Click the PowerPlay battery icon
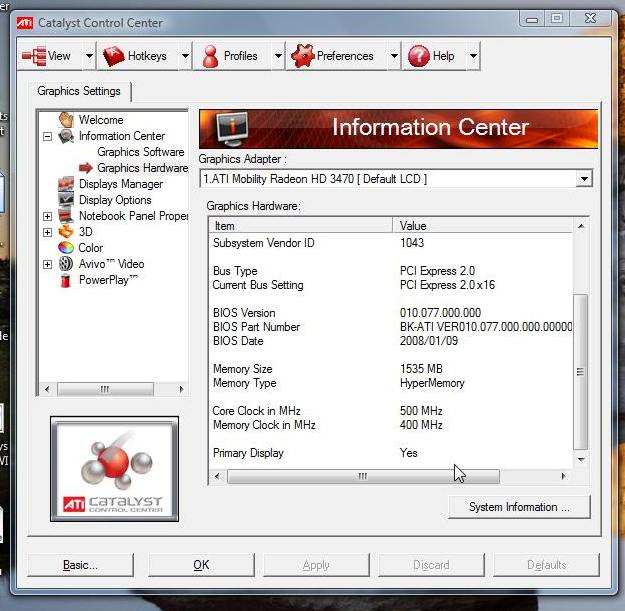The image size is (625, 611). (x=66, y=280)
